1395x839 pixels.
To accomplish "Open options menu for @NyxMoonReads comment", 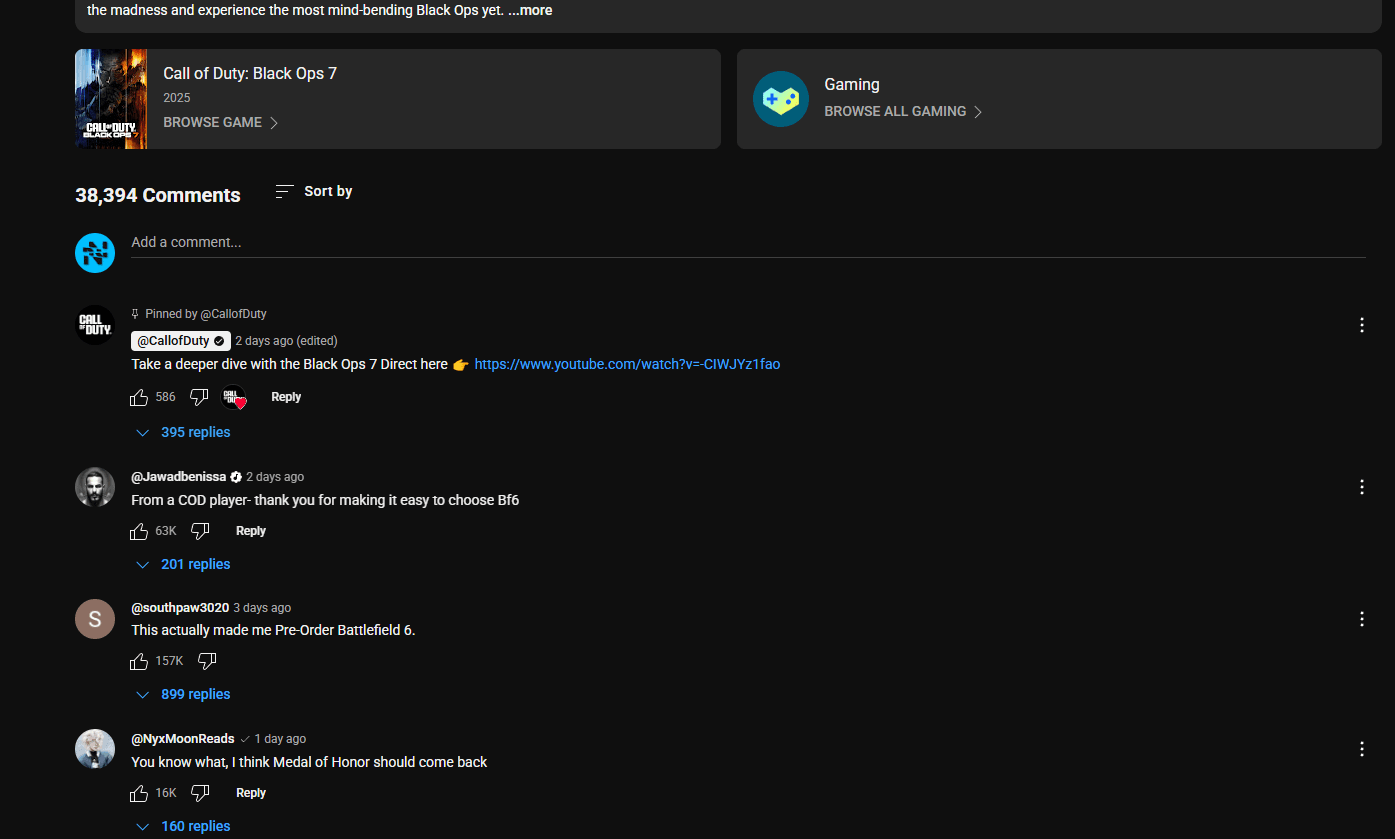I will 1362,749.
